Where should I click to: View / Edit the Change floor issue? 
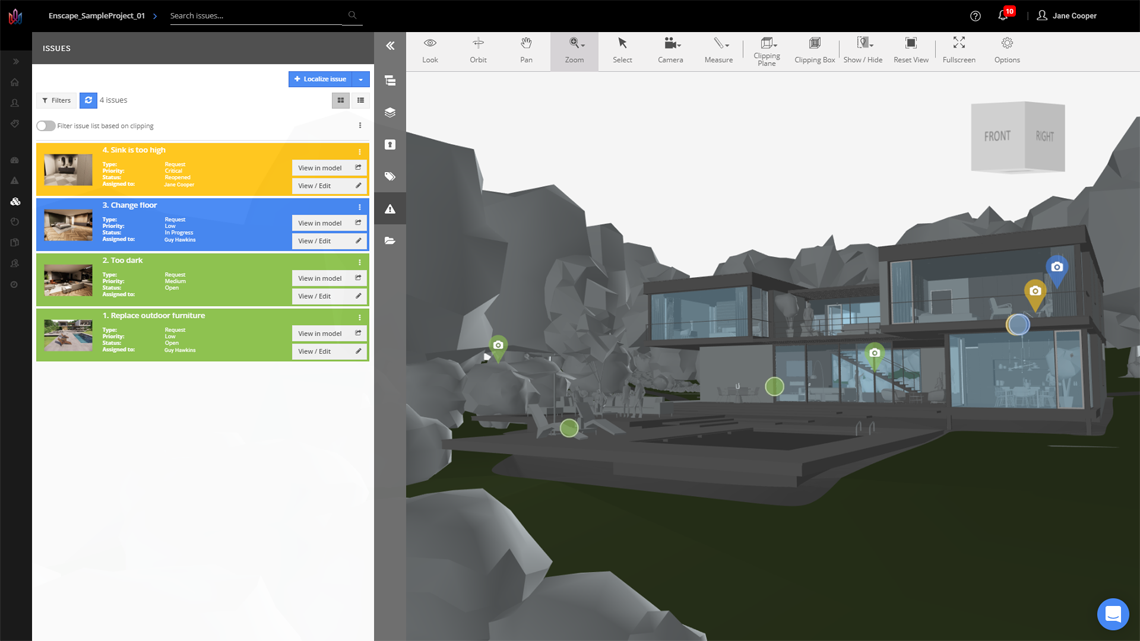(x=329, y=241)
